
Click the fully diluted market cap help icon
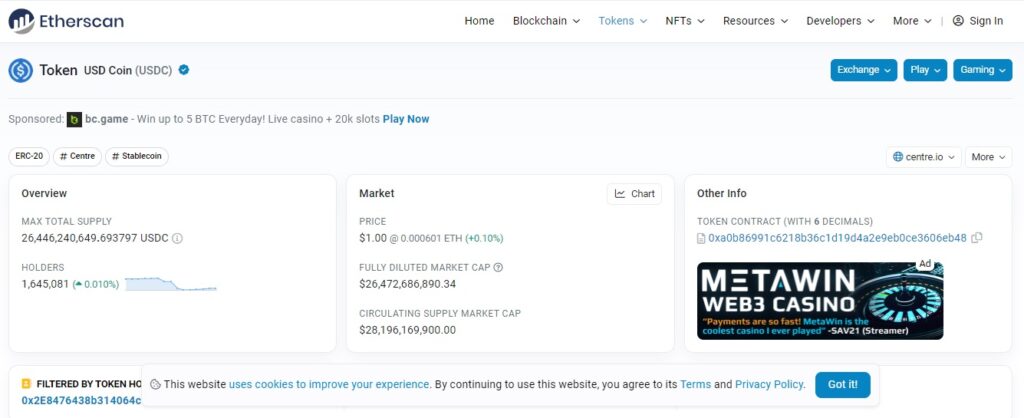498,267
